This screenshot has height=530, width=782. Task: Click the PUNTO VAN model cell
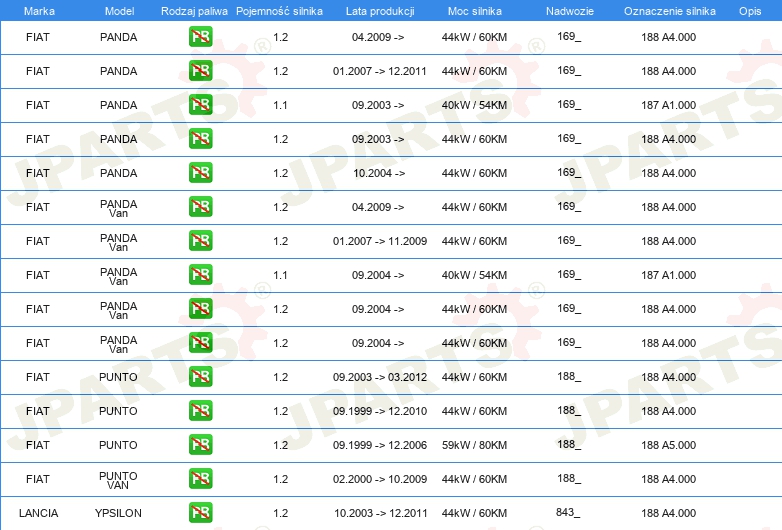(118, 480)
